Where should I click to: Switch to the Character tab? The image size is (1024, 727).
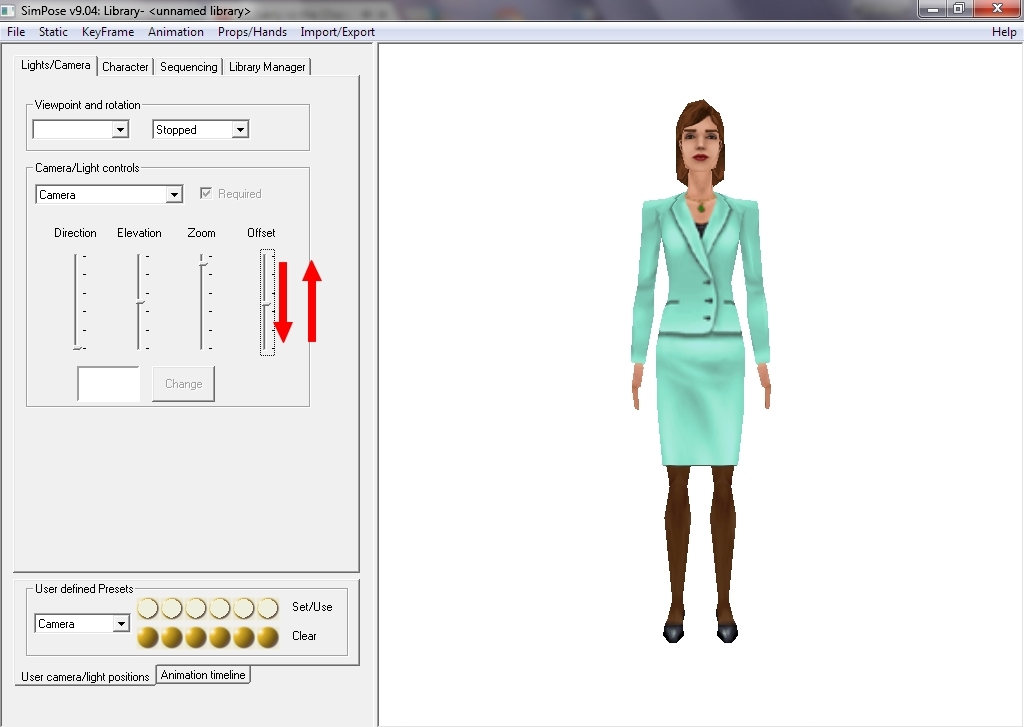pyautogui.click(x=125, y=67)
